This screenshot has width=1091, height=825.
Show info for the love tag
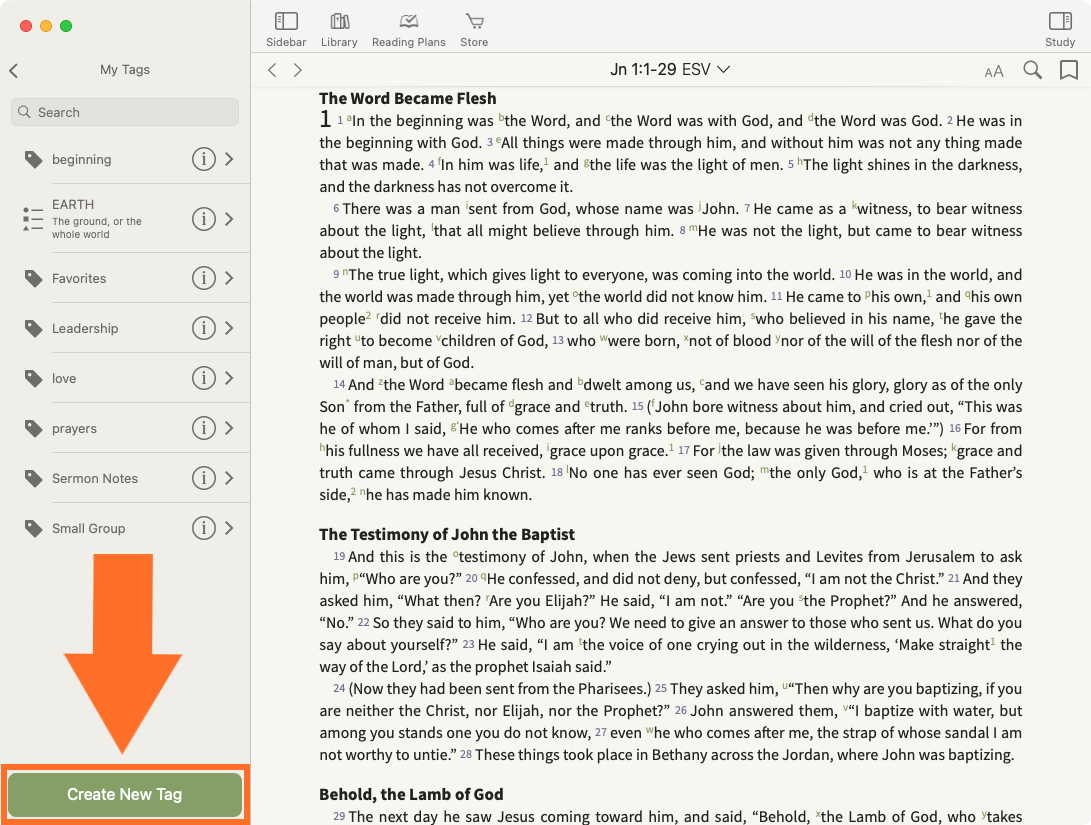204,378
